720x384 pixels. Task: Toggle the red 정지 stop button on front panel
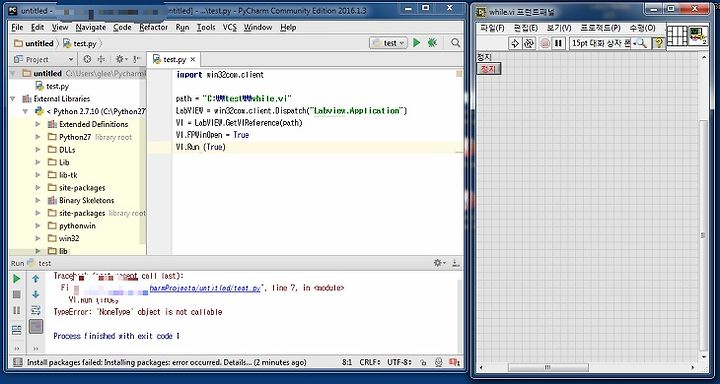pos(489,69)
